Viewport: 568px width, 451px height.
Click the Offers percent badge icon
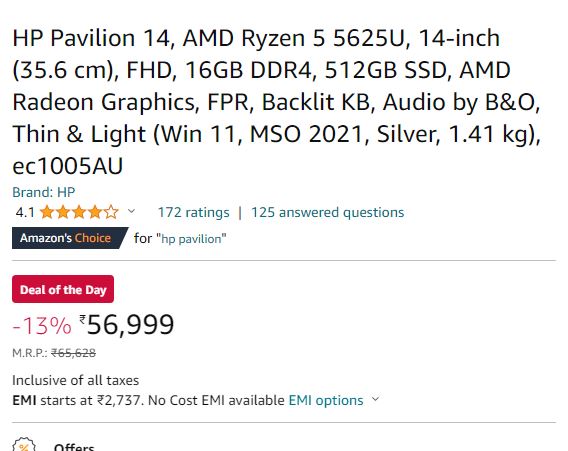click(24, 445)
